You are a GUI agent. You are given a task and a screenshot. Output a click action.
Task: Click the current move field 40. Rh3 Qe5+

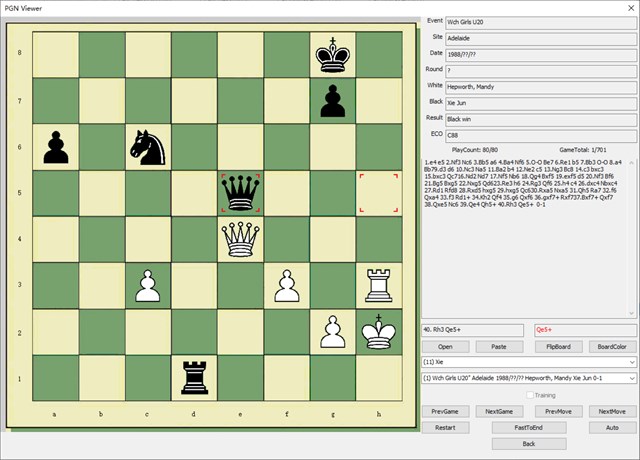click(x=472, y=330)
